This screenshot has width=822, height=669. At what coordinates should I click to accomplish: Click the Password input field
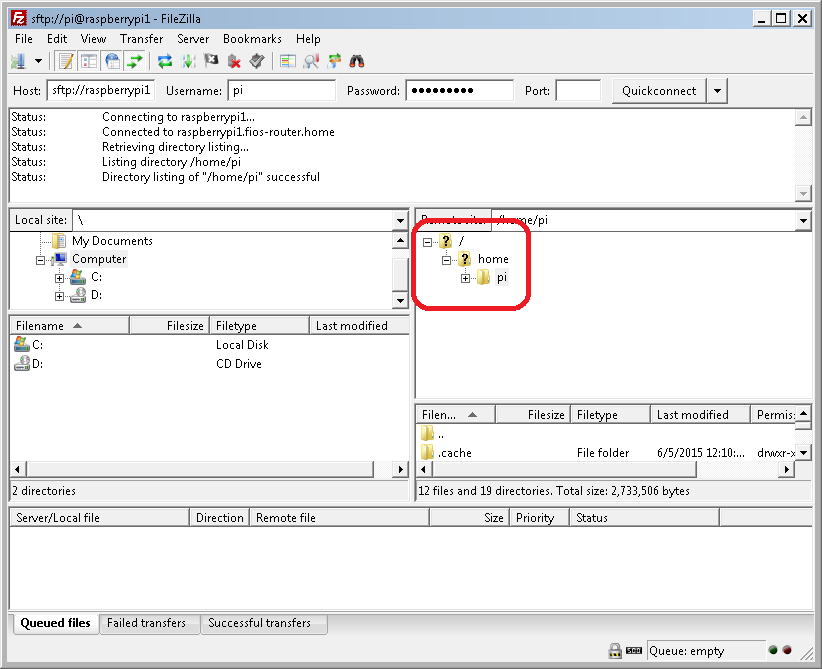coord(460,90)
